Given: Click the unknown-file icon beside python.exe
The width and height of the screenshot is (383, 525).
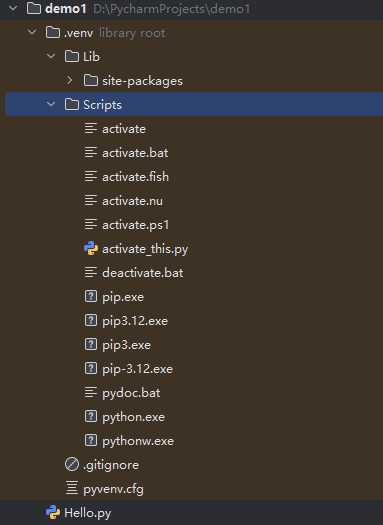Looking at the screenshot, I should pos(91,416).
